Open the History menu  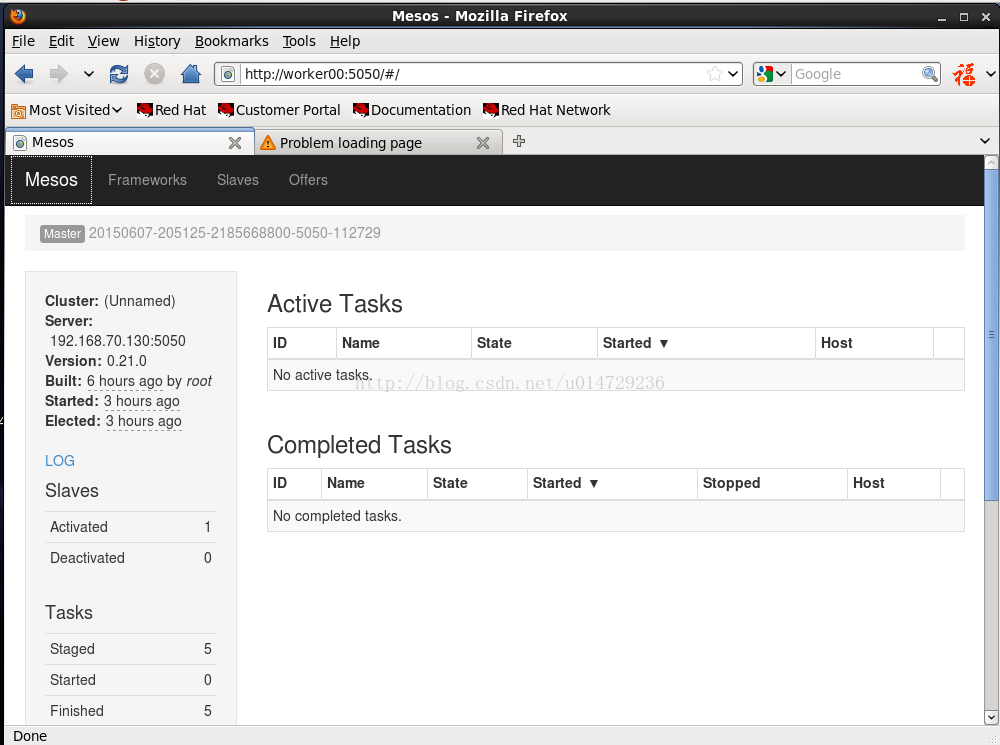click(157, 41)
